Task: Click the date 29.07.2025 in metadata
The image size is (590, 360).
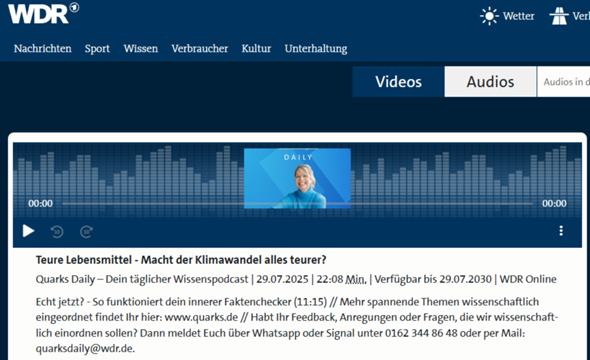Action: (x=282, y=279)
